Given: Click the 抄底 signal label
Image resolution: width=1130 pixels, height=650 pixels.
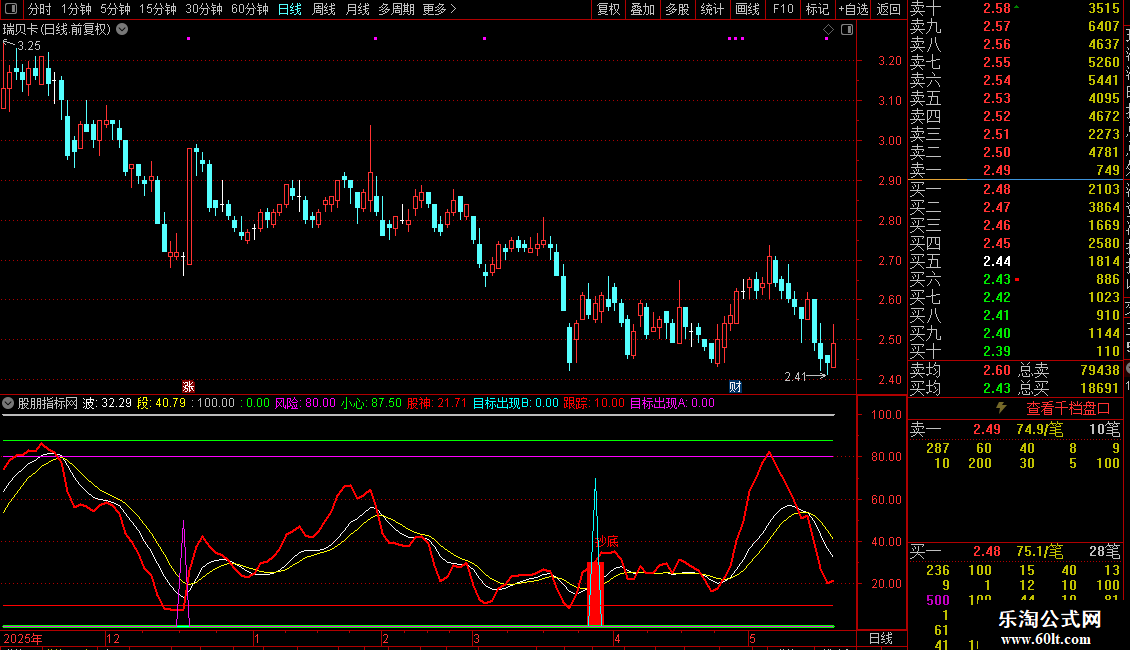Looking at the screenshot, I should coord(606,541).
